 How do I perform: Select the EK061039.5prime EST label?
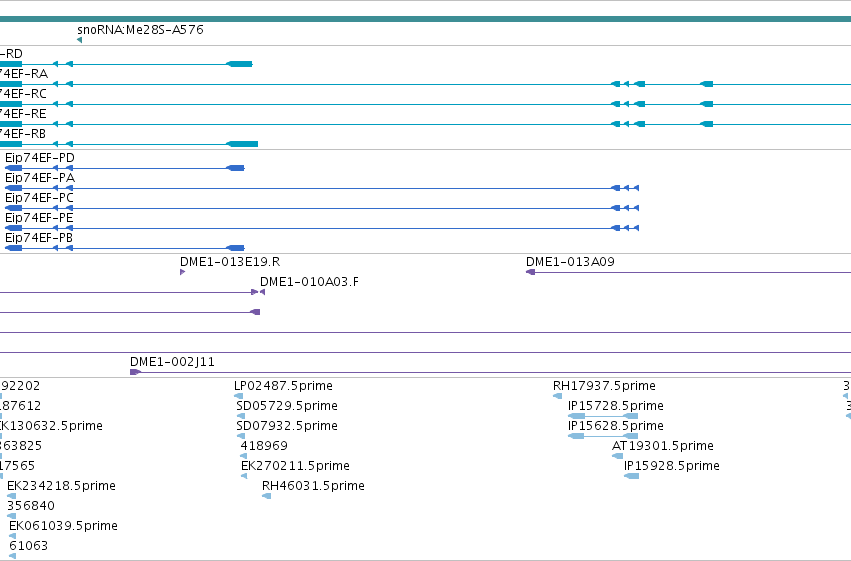point(63,526)
